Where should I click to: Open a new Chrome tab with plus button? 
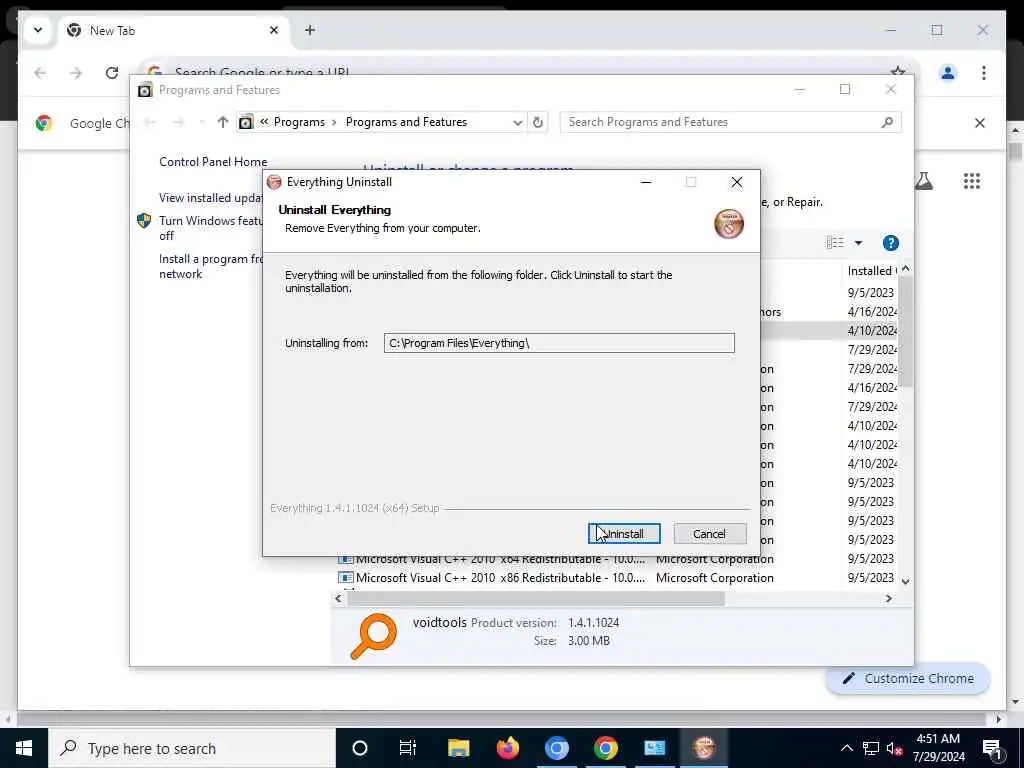pyautogui.click(x=310, y=30)
